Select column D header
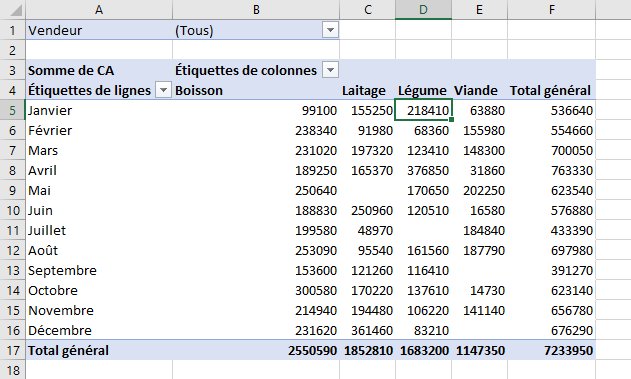 pos(423,10)
